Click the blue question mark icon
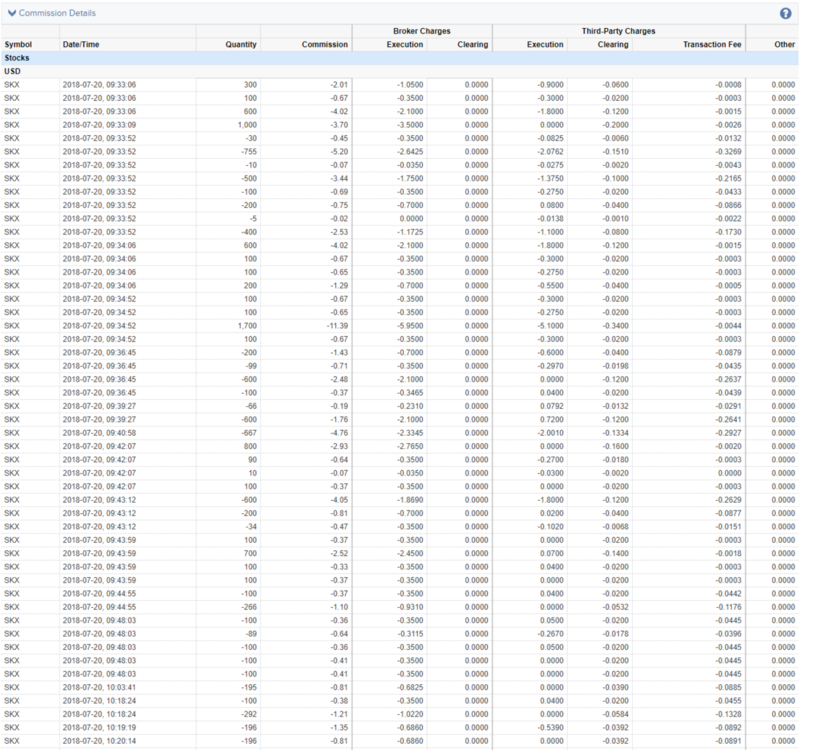The height and width of the screenshot is (750, 840). (x=785, y=12)
